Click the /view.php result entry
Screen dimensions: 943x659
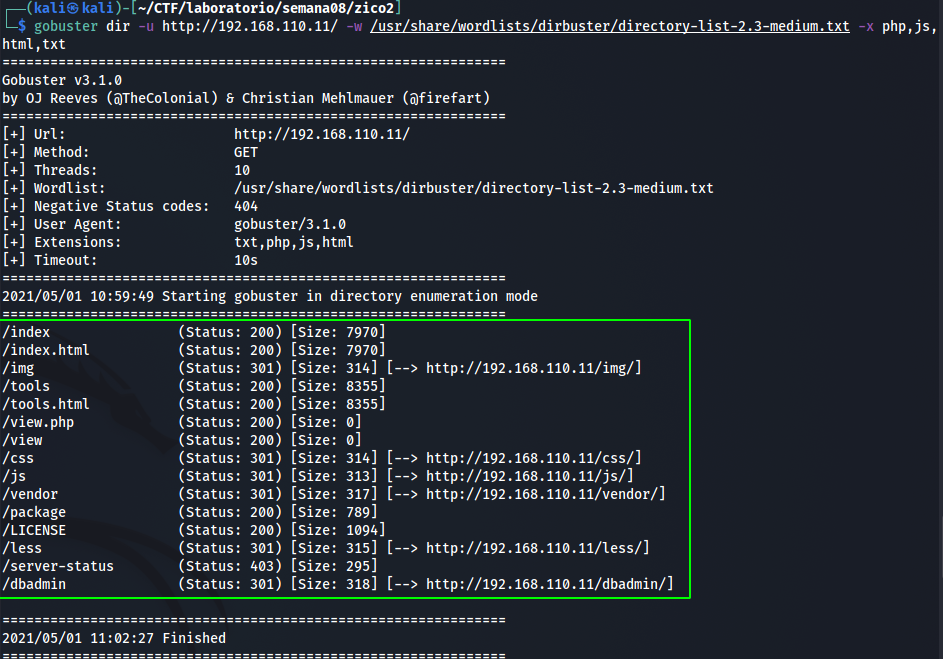click(x=38, y=422)
